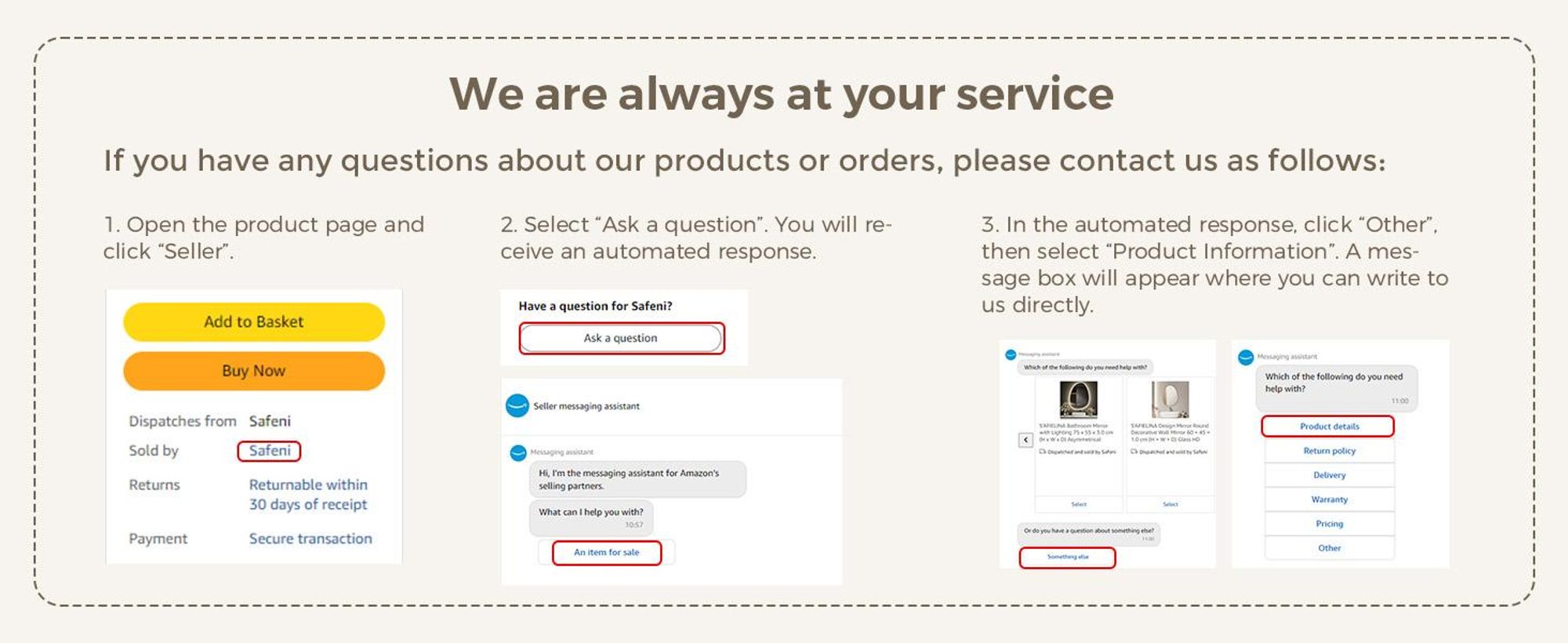The image size is (1568, 643).
Task: Open the Secure transaction link
Action: pyautogui.click(x=310, y=539)
